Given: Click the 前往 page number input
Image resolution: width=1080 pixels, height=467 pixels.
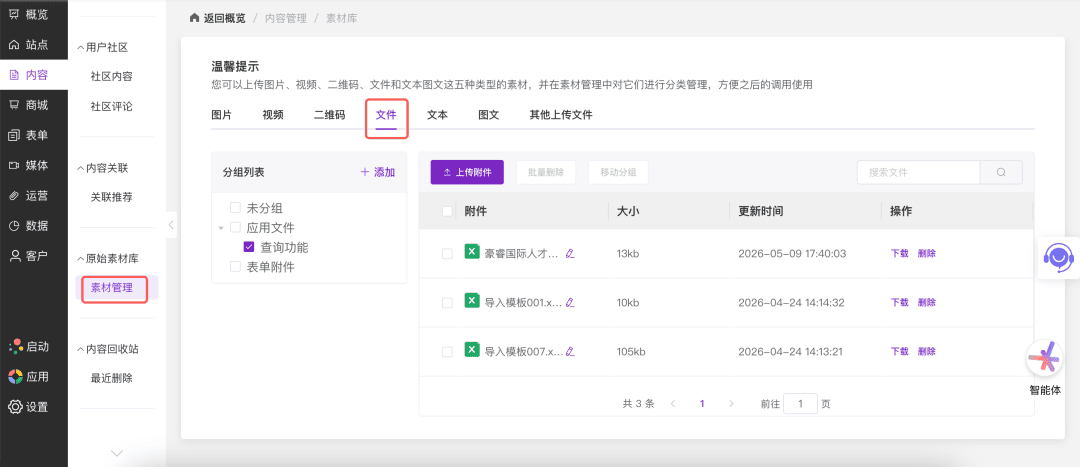Looking at the screenshot, I should (x=800, y=404).
